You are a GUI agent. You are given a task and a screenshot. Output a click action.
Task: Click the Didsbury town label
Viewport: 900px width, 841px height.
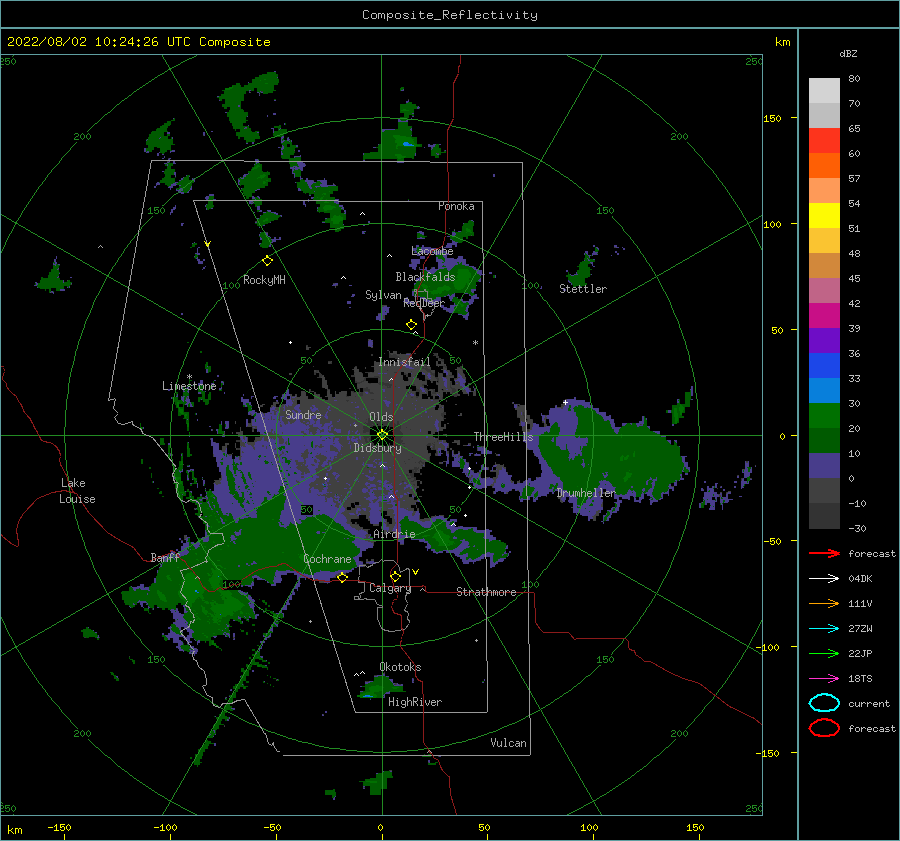(377, 448)
